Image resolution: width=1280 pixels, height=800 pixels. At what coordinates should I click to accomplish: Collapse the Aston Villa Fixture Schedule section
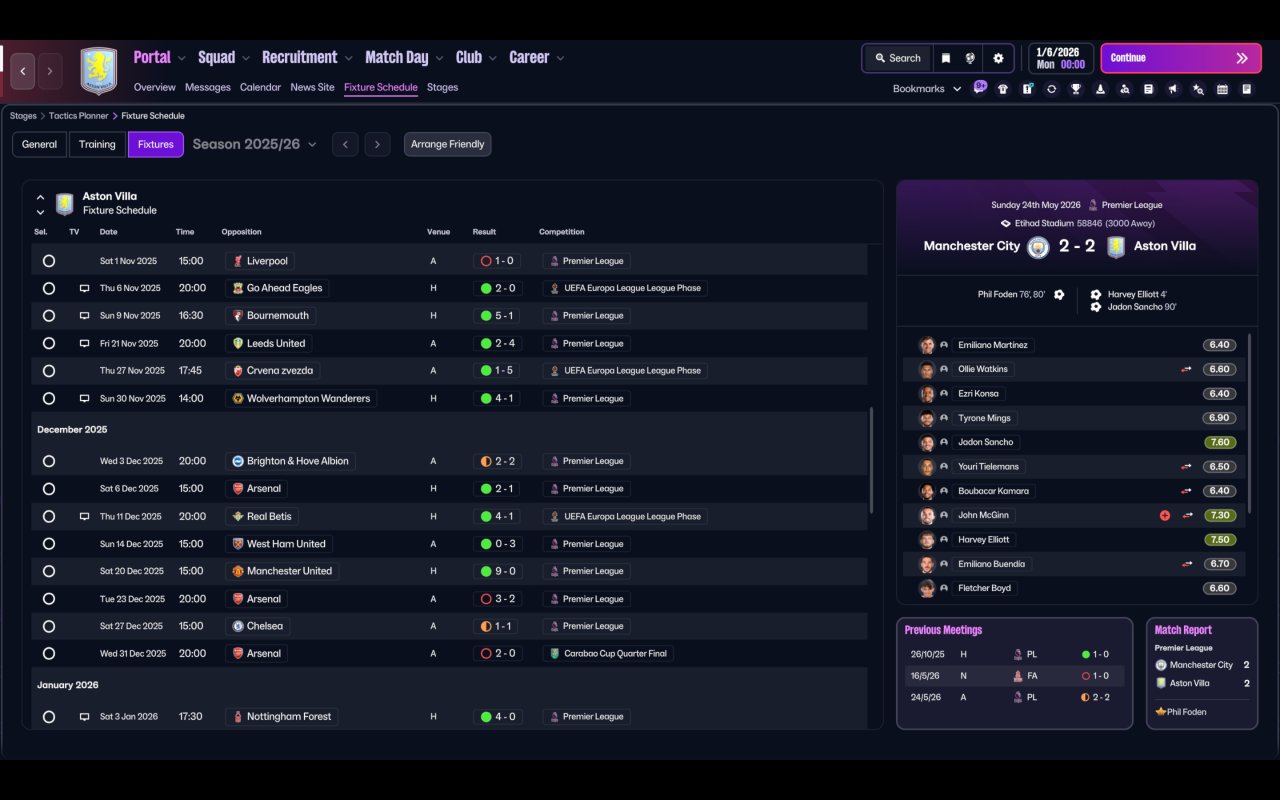40,197
